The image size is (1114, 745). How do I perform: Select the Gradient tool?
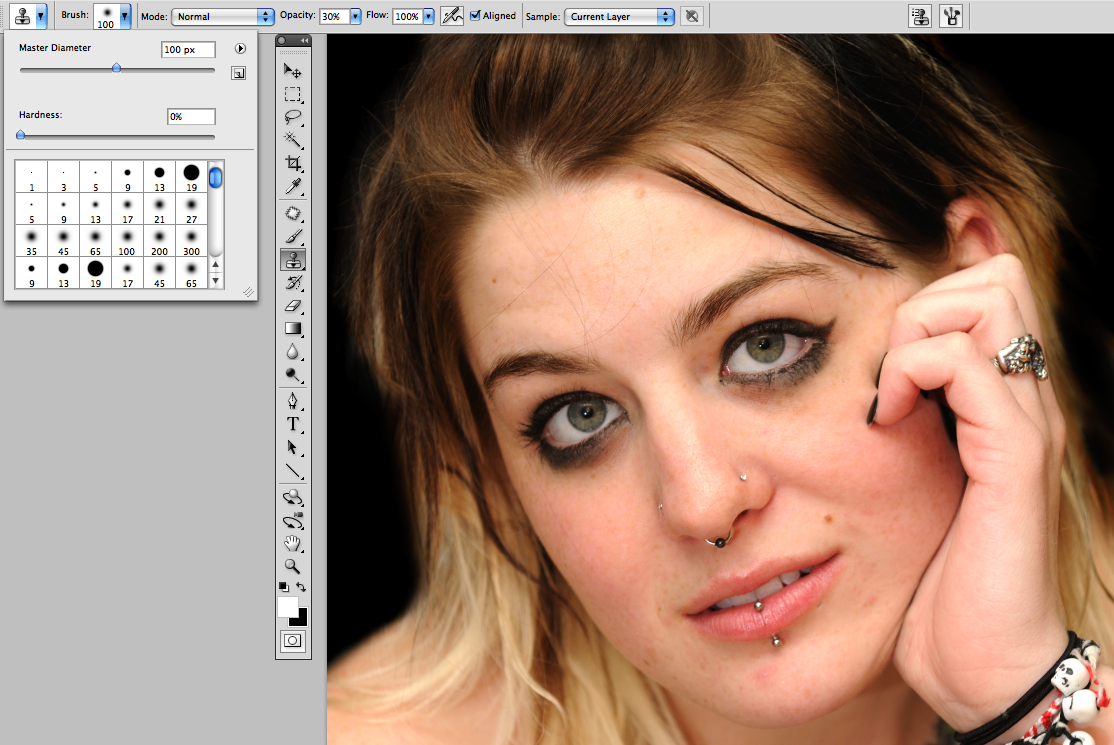click(x=293, y=328)
